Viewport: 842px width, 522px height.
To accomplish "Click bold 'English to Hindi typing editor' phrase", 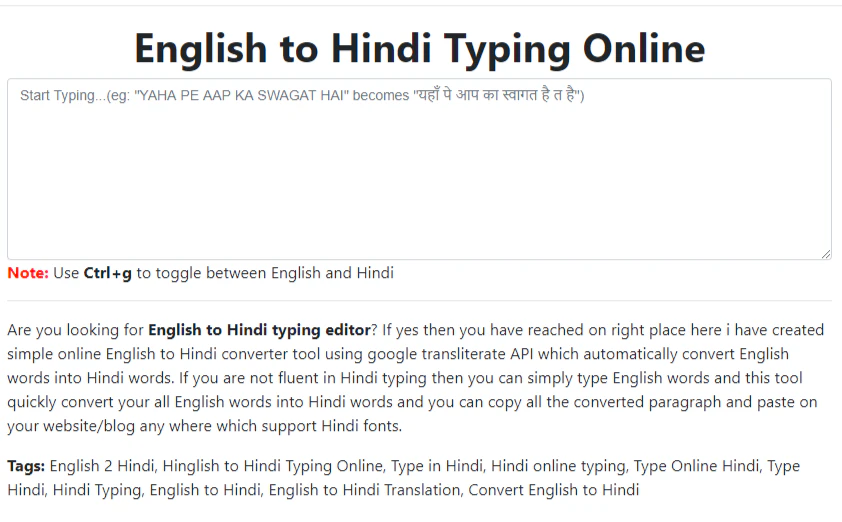I will click(x=259, y=330).
